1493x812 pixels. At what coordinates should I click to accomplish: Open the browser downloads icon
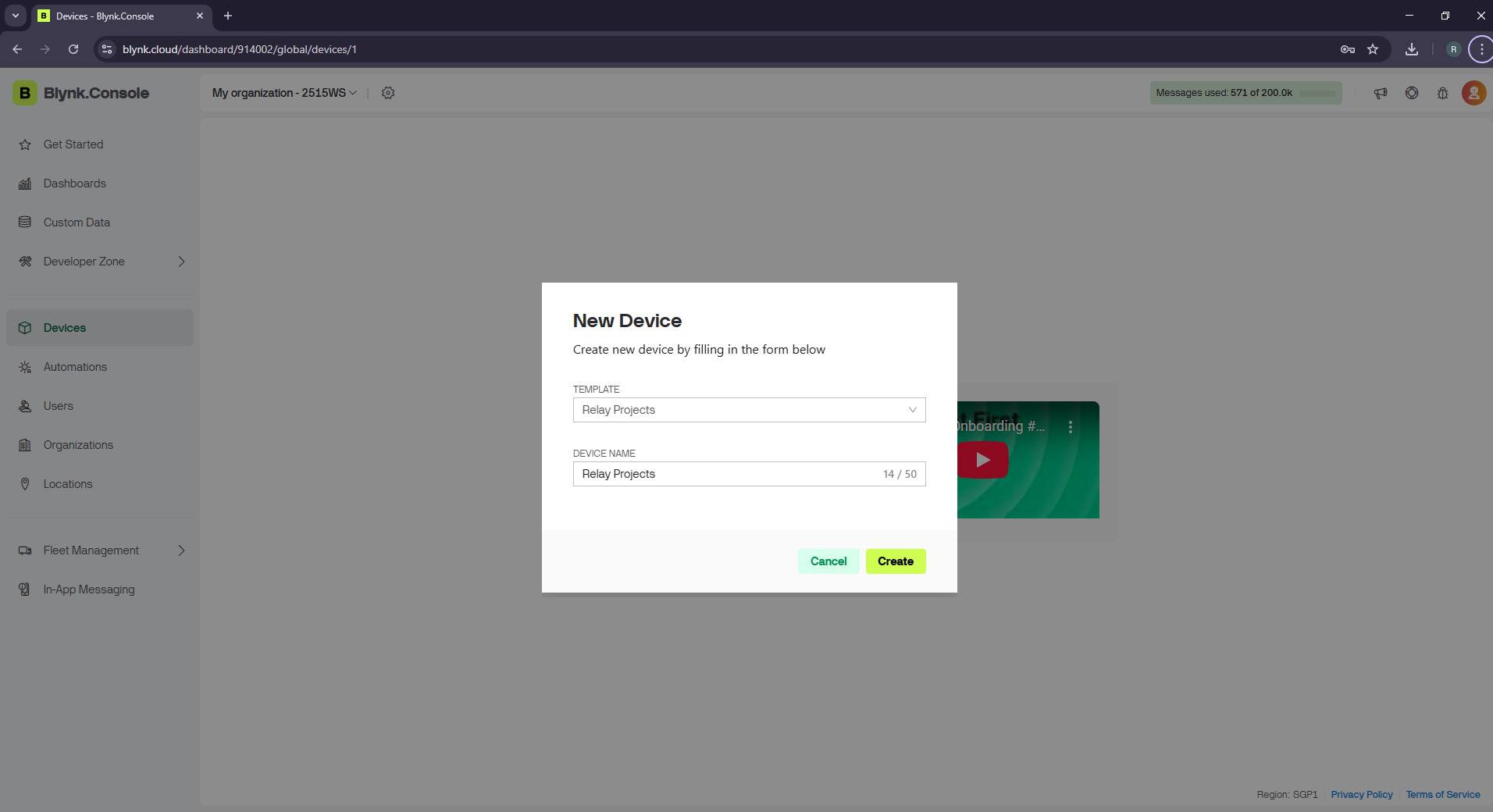tap(1412, 49)
